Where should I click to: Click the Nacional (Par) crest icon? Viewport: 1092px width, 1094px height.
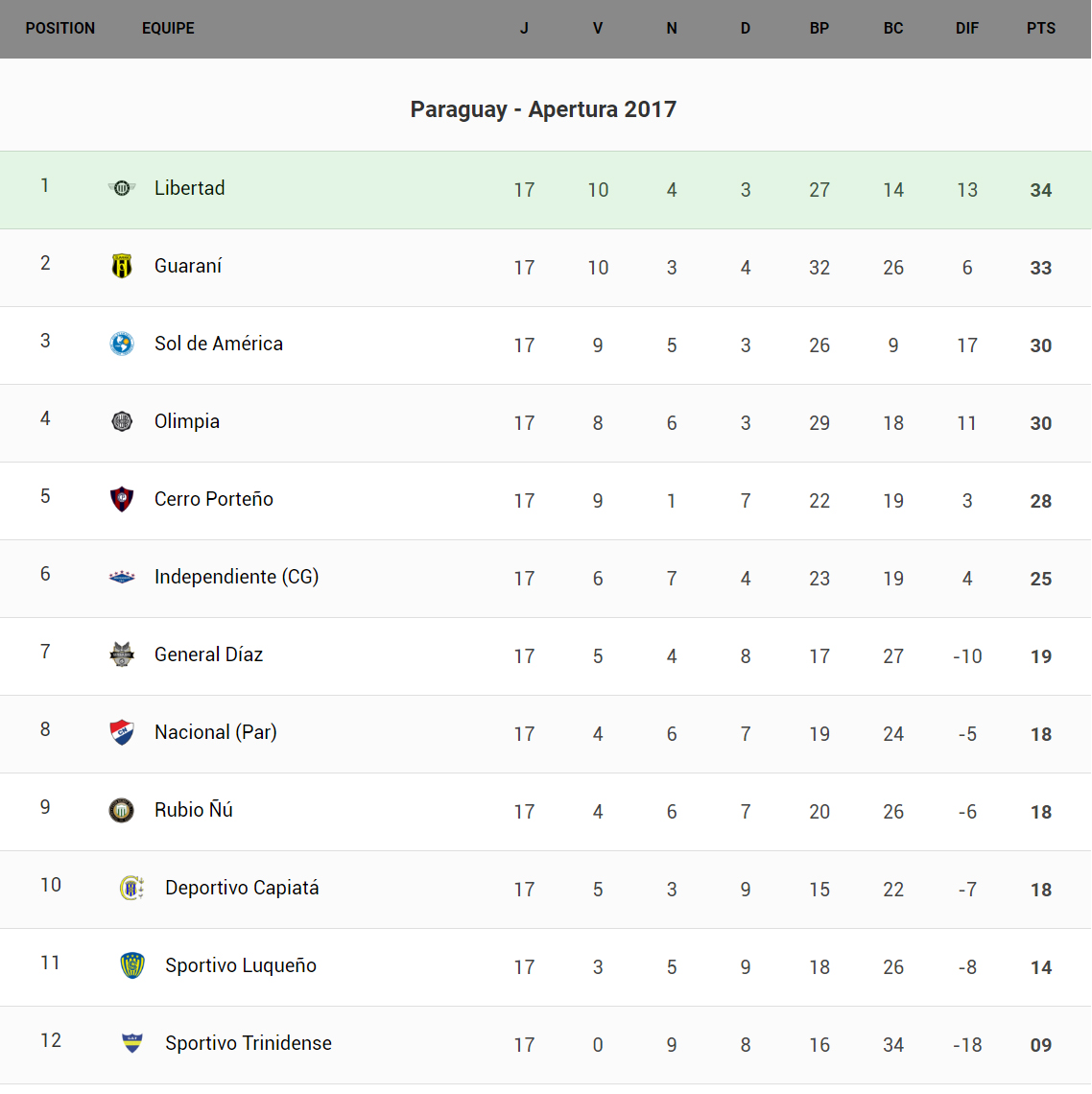[x=122, y=732]
